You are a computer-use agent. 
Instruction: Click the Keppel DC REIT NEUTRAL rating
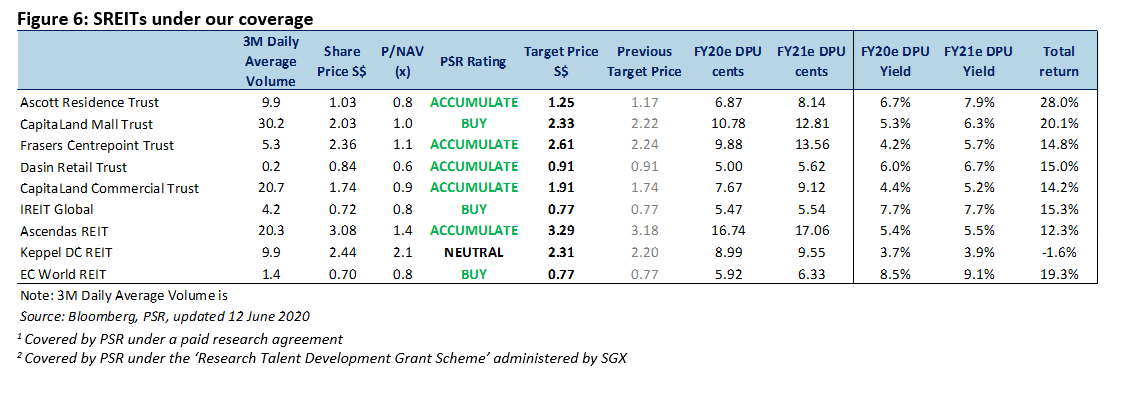[473, 252]
